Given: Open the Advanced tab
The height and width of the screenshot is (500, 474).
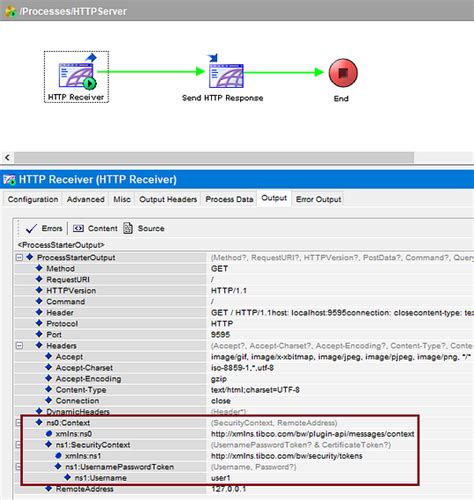Looking at the screenshot, I should pyautogui.click(x=86, y=199).
